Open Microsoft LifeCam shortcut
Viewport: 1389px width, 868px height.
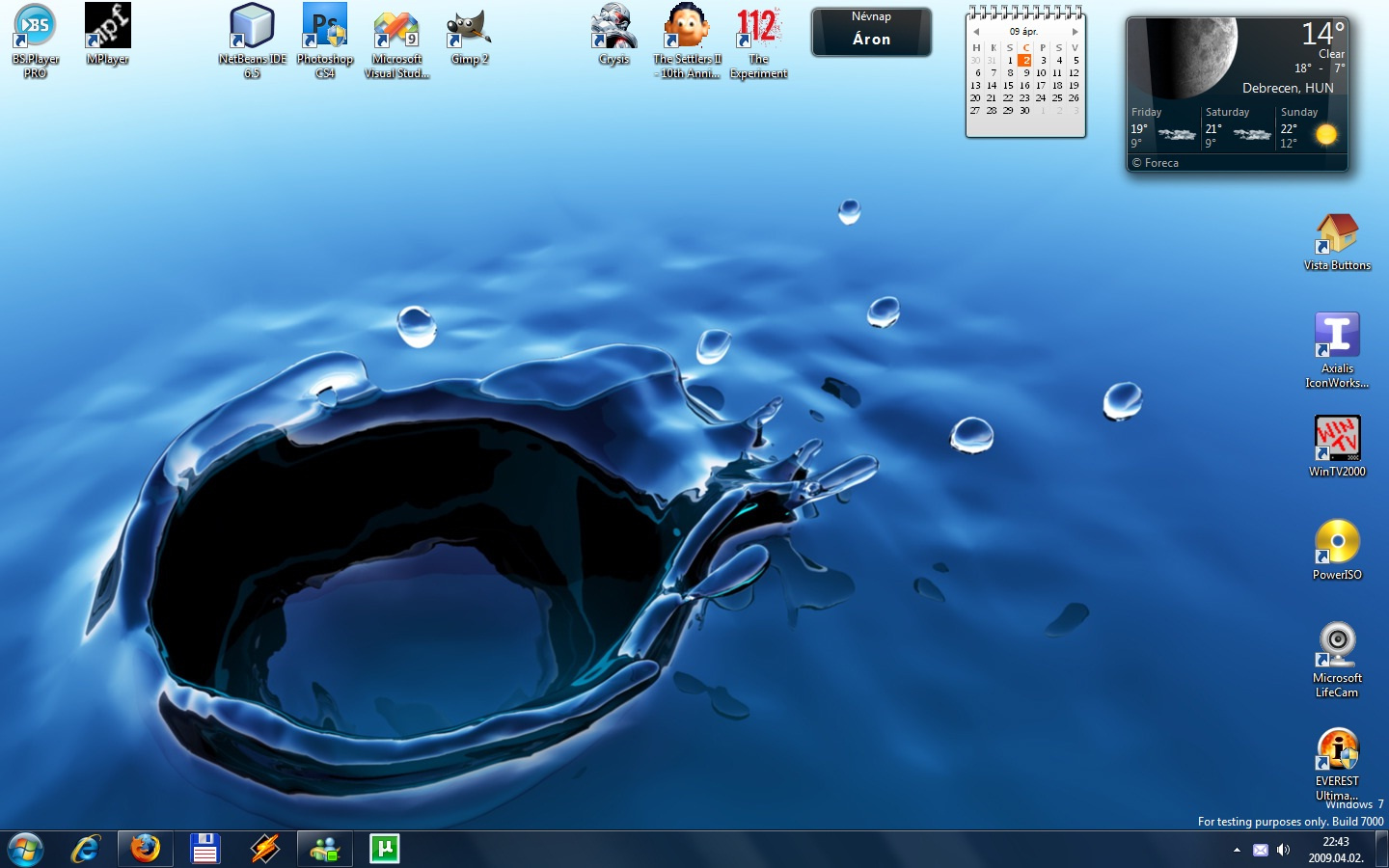[1337, 660]
